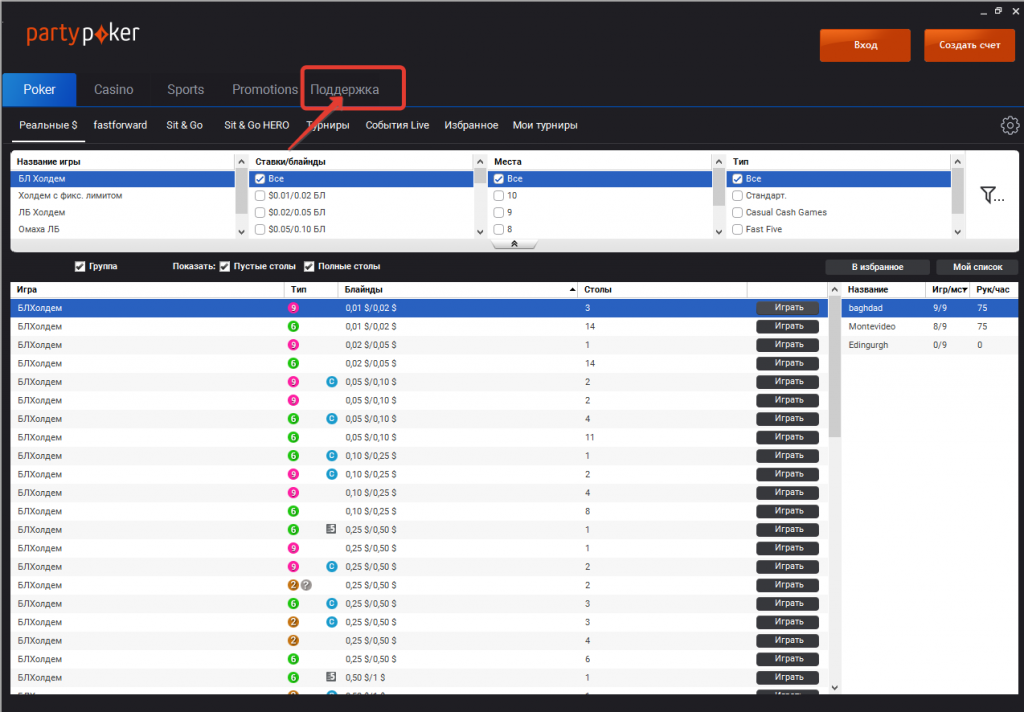Open settings via the gear icon

(x=1009, y=126)
